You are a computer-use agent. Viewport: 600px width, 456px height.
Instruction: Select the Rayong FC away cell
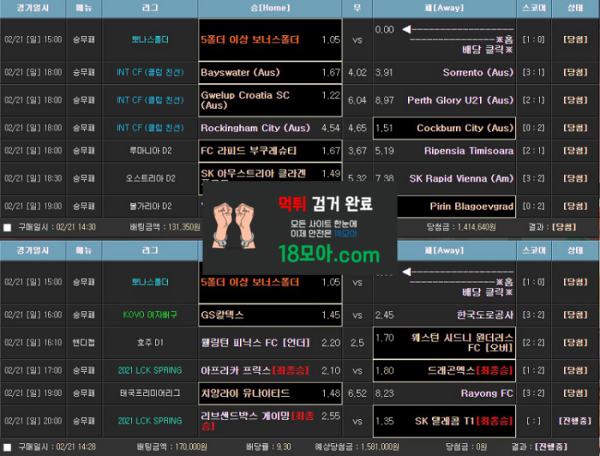443,393
